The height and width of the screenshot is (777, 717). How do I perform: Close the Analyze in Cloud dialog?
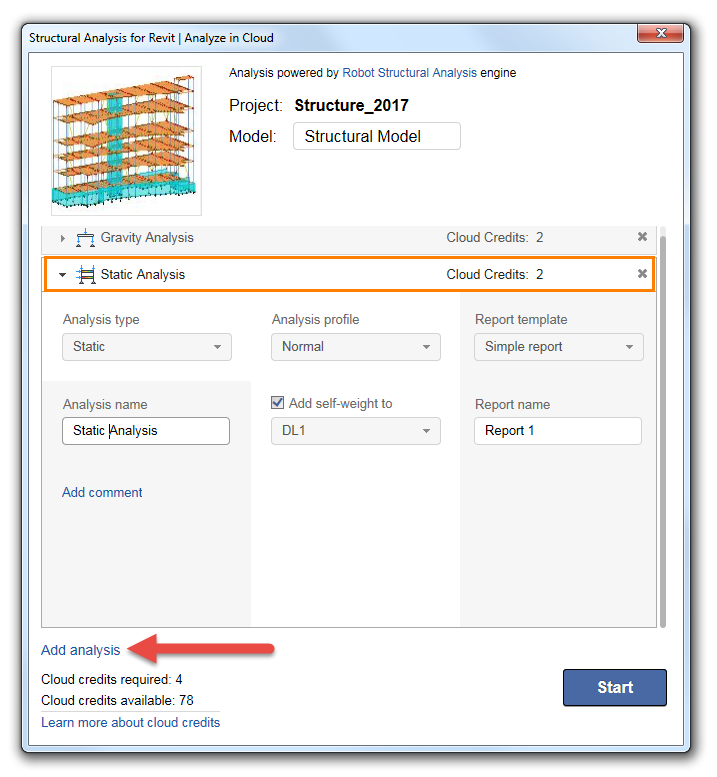pos(661,33)
